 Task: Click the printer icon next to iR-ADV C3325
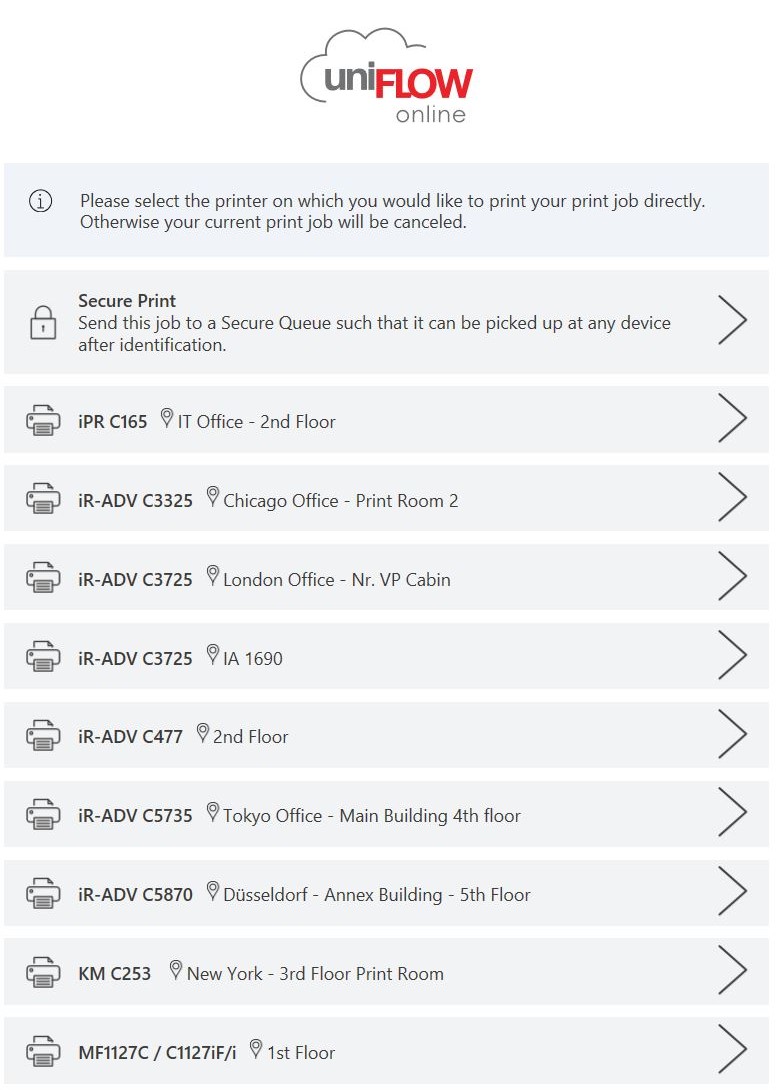(x=43, y=499)
